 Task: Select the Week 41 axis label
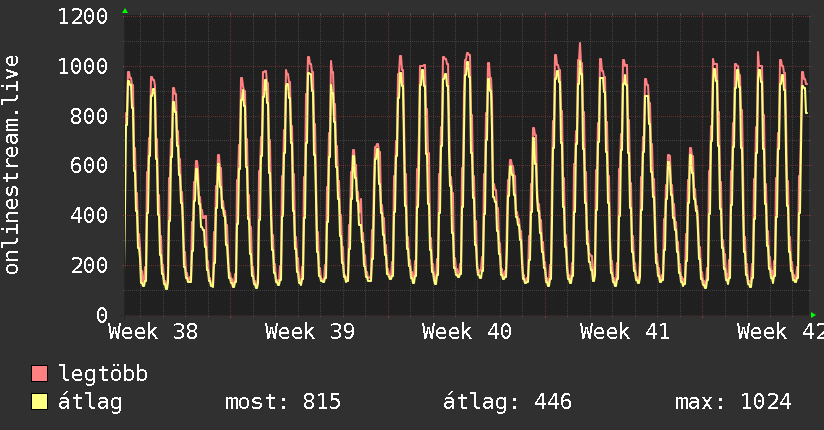(x=624, y=332)
